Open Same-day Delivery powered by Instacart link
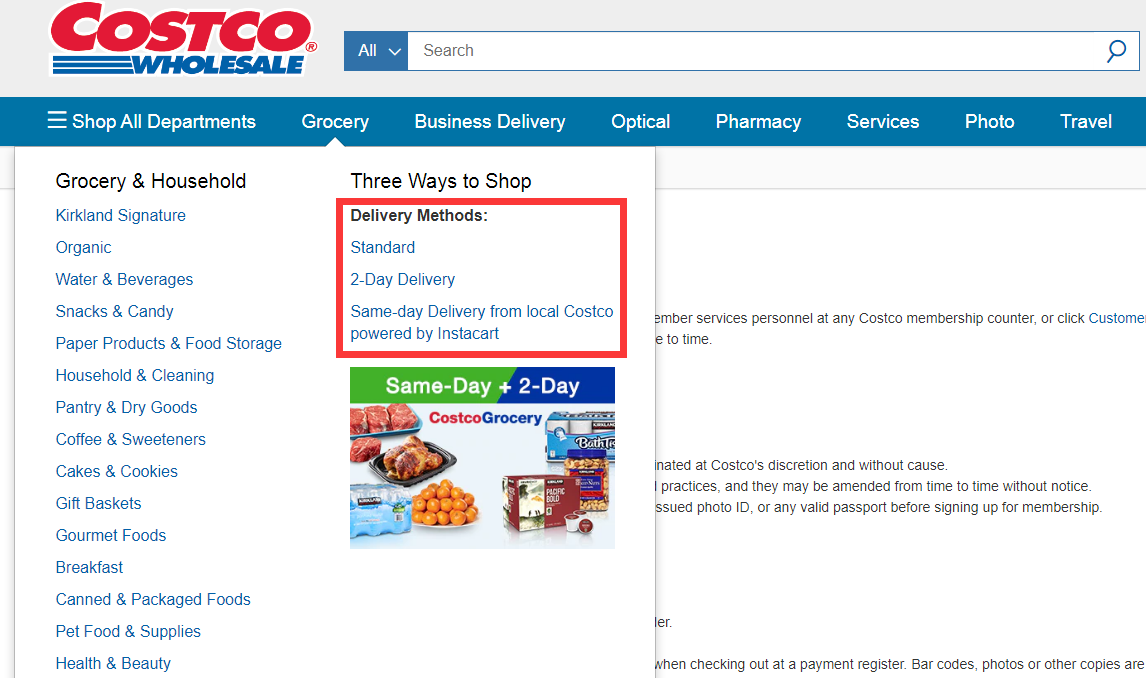 point(482,322)
